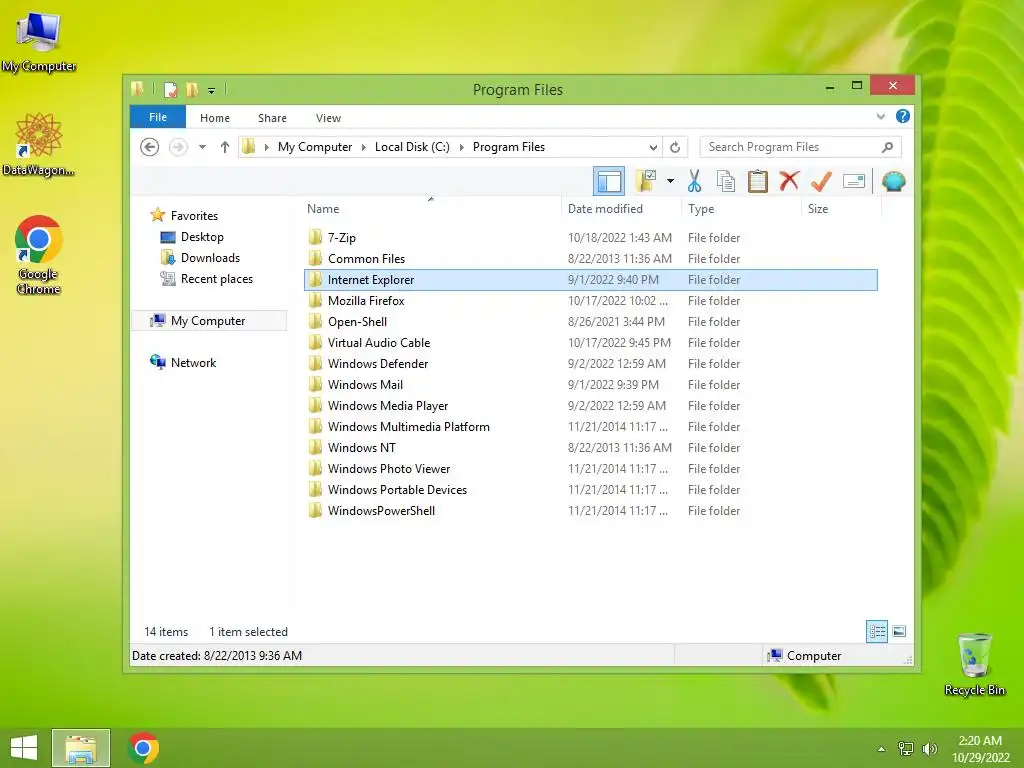1024x768 pixels.
Task: Select My Computer in navigation pane
Action: 209,321
